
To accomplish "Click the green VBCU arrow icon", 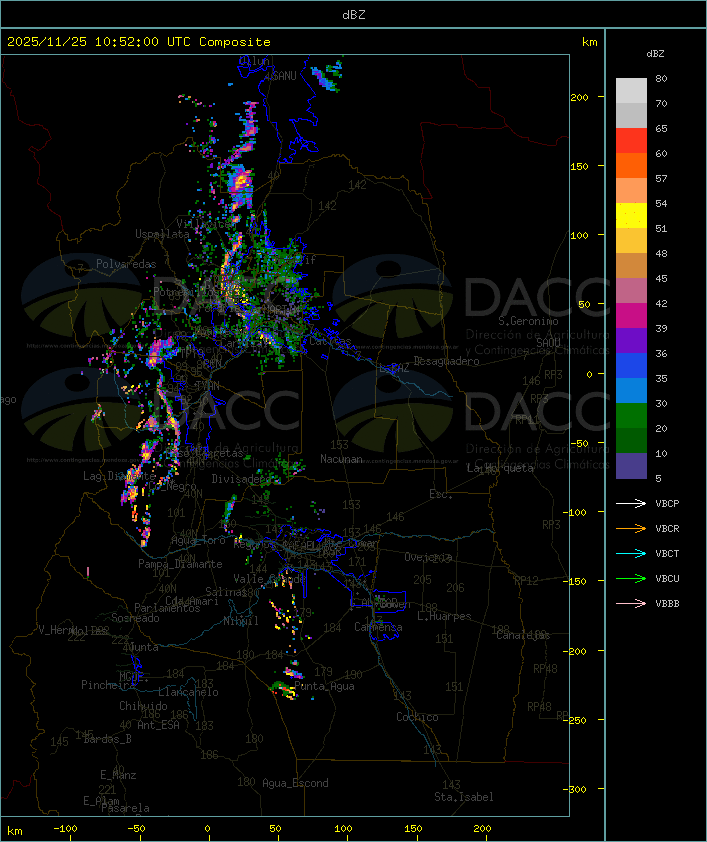I will coord(631,578).
